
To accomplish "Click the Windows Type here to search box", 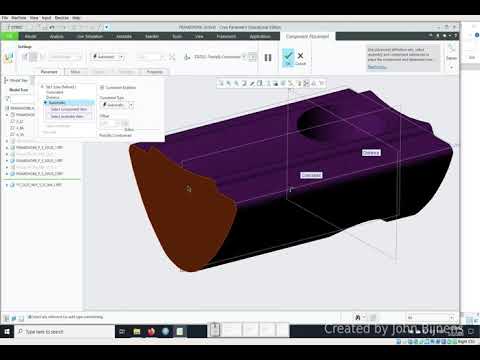I will click(65, 332).
